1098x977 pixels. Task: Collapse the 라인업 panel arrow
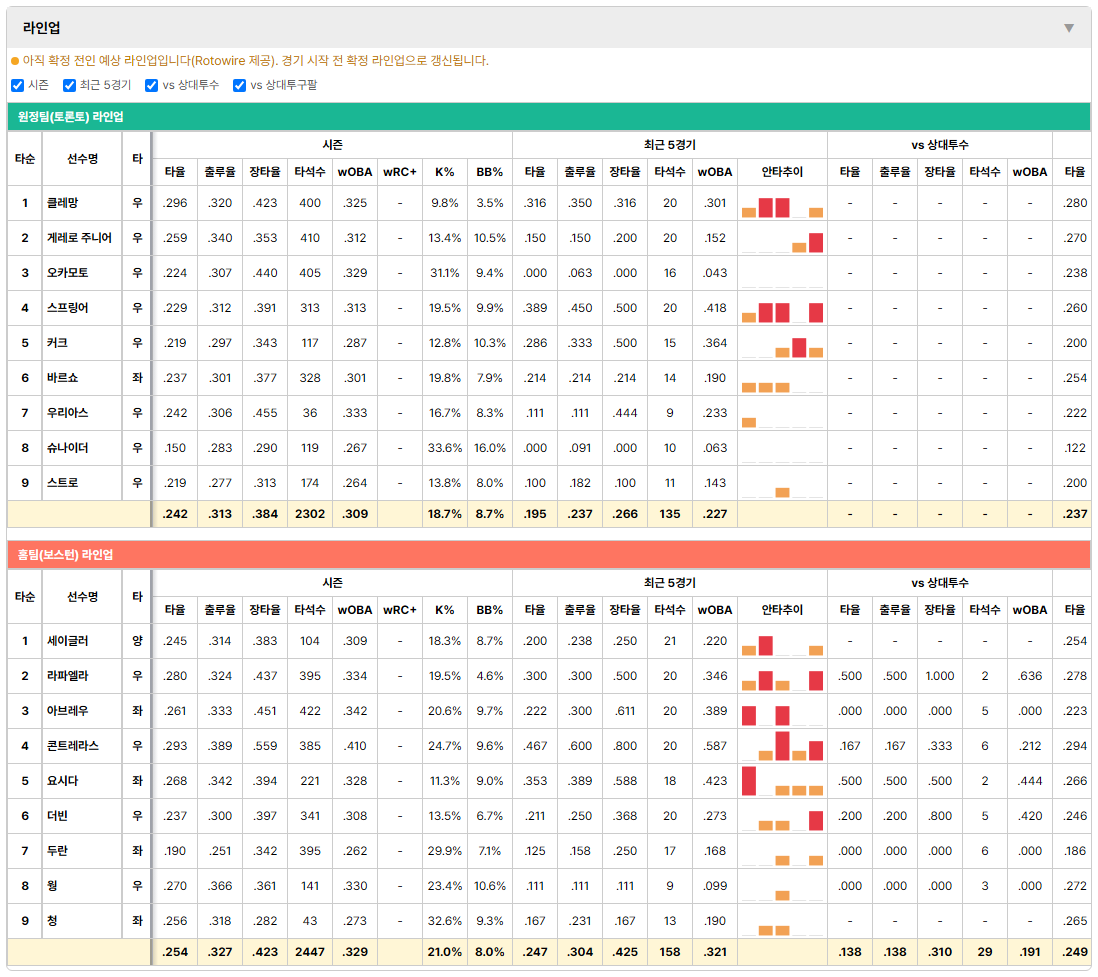coord(1069,28)
